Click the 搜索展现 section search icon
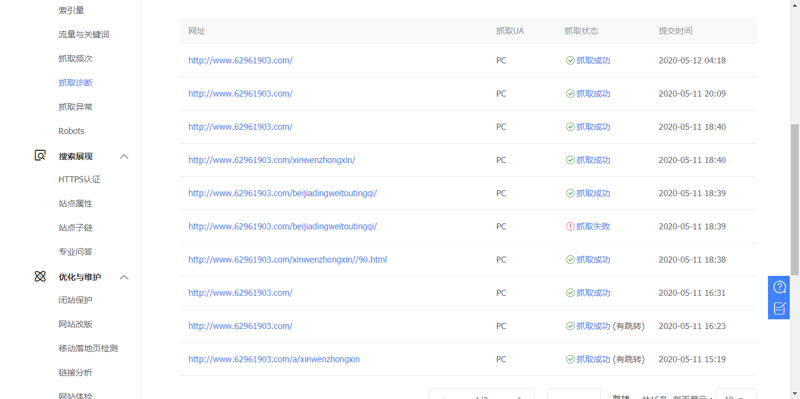Image resolution: width=800 pixels, height=399 pixels. pos(40,156)
